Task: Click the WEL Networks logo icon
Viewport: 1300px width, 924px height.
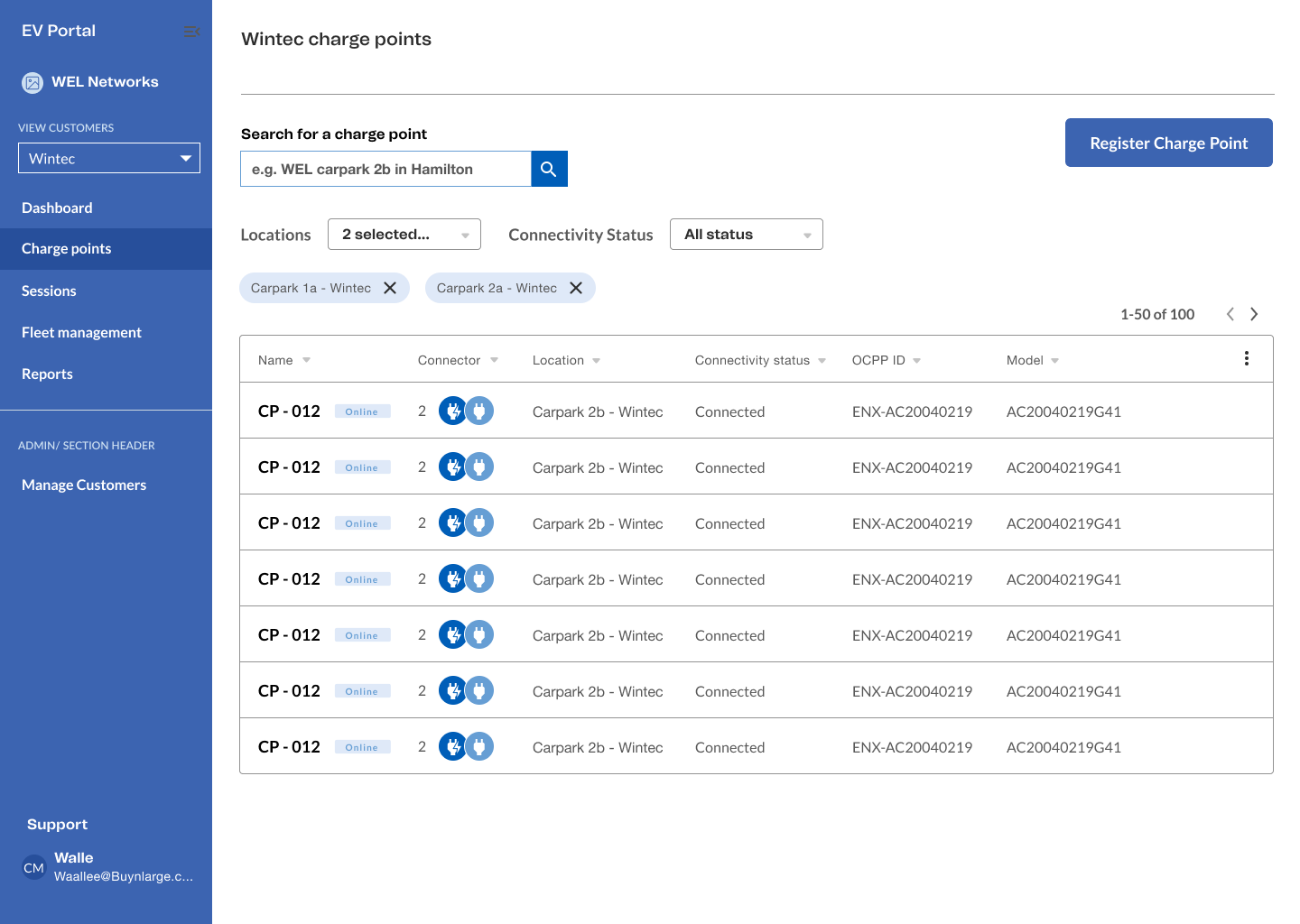Action: [32, 82]
